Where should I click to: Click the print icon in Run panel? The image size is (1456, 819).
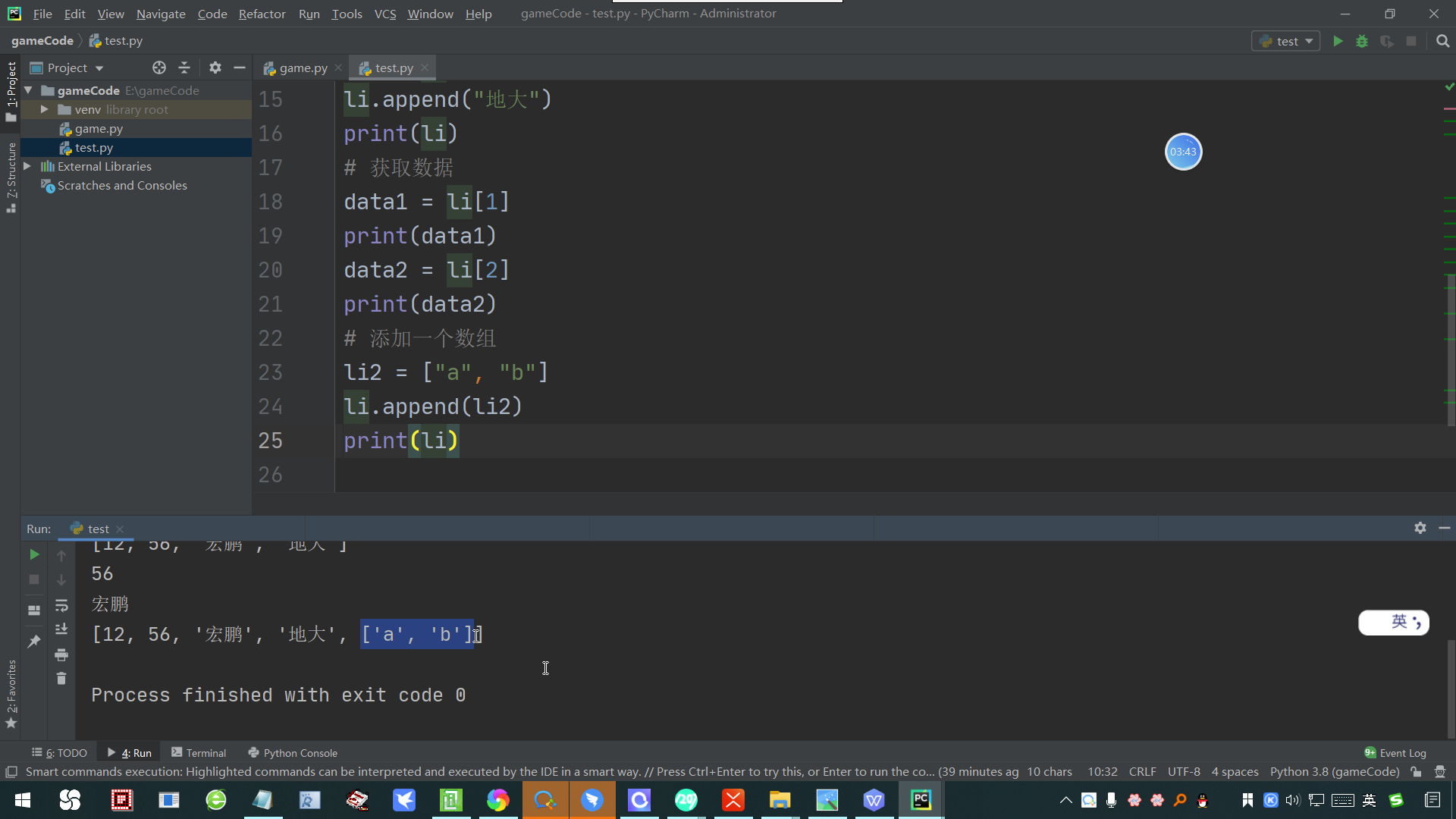point(61,654)
